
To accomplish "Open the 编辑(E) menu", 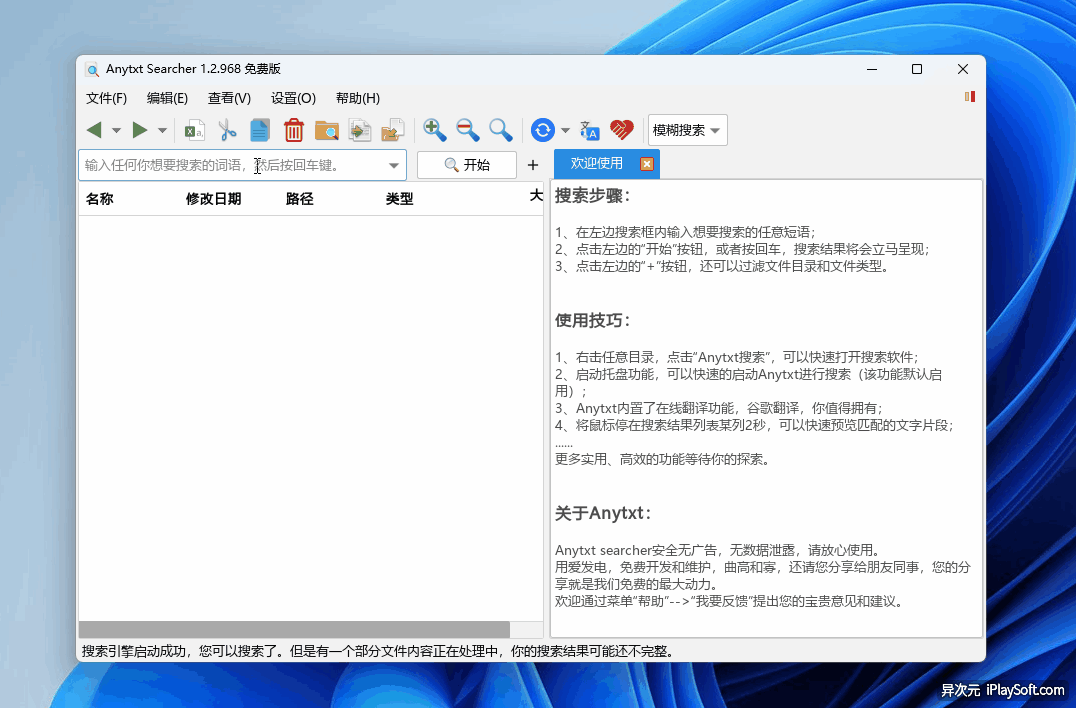I will tap(167, 98).
